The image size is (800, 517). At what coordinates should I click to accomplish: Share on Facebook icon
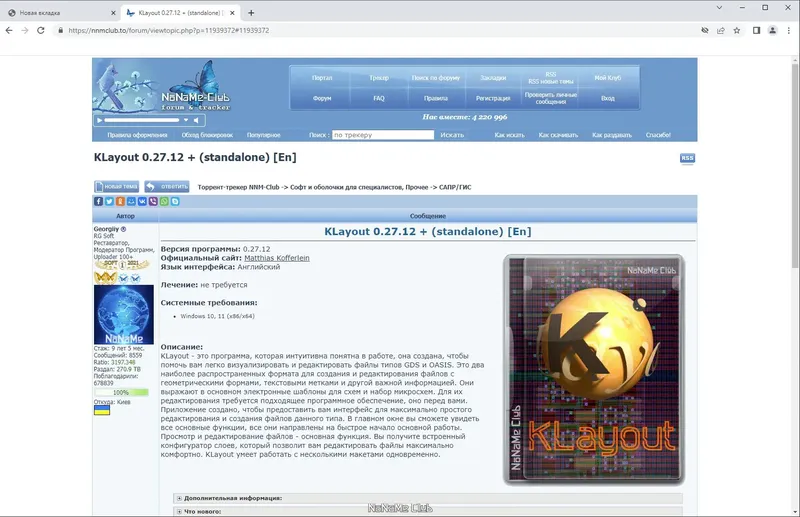[x=98, y=202]
